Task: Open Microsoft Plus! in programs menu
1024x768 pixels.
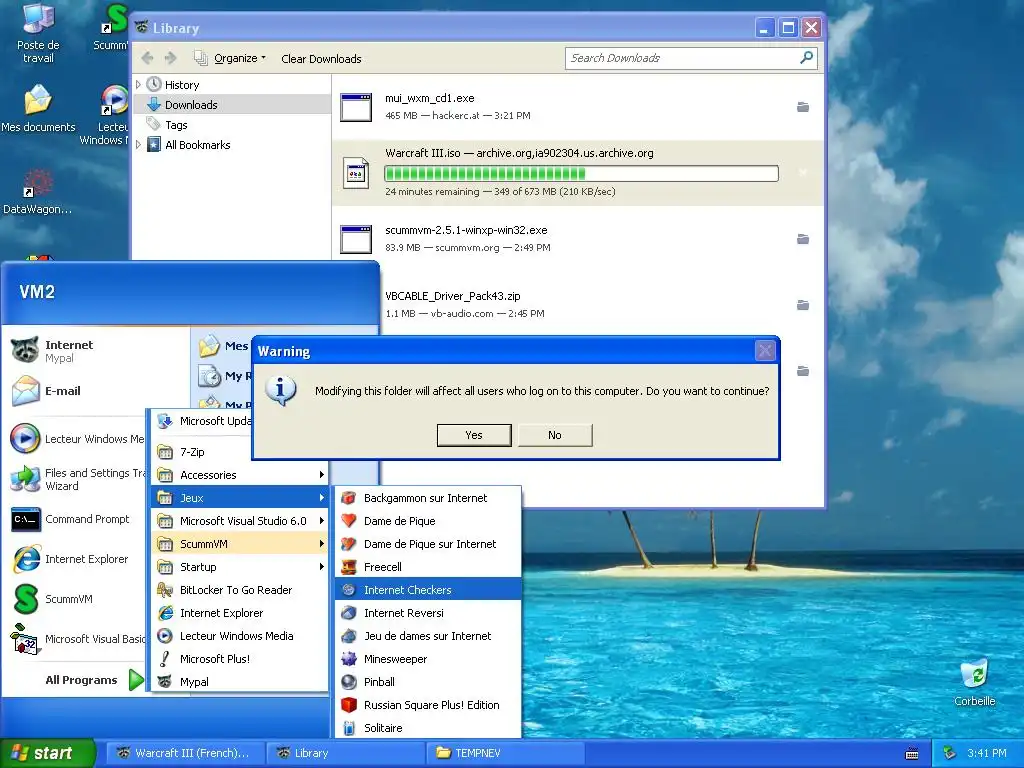Action: [x=239, y=658]
